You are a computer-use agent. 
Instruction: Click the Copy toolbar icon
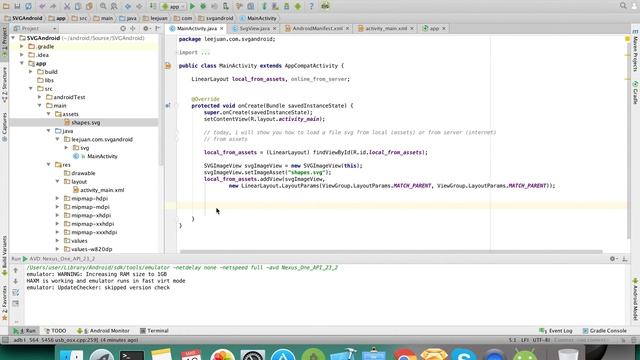pyautogui.click(x=78, y=6)
